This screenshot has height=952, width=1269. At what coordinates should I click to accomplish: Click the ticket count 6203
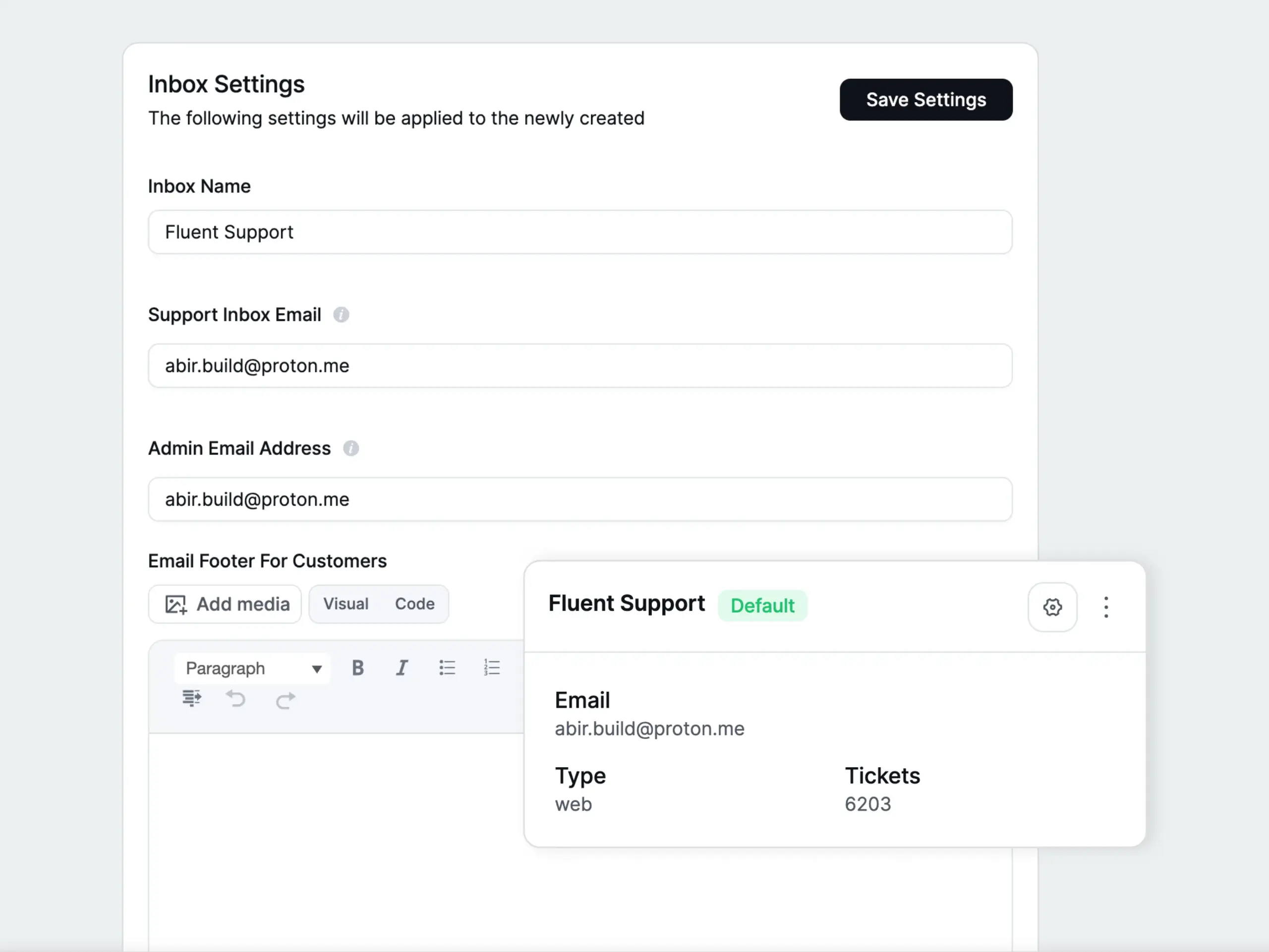[868, 805]
